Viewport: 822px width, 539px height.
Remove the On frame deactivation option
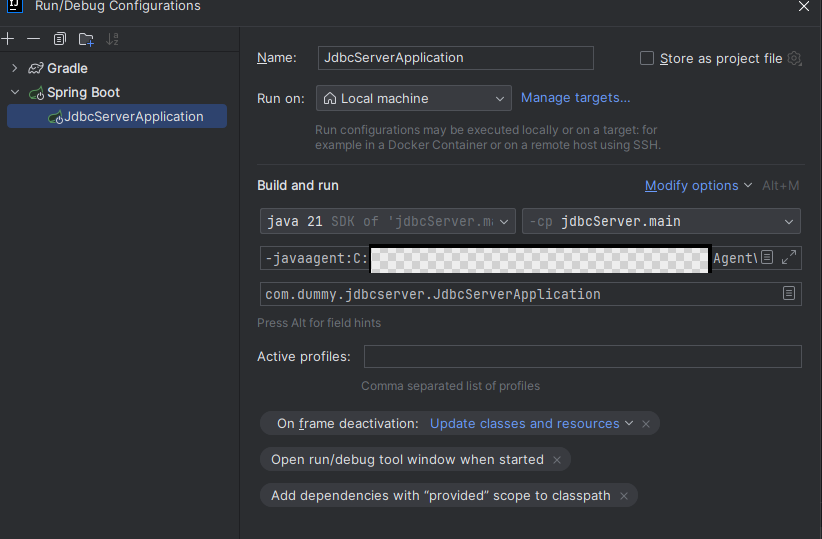coord(646,424)
